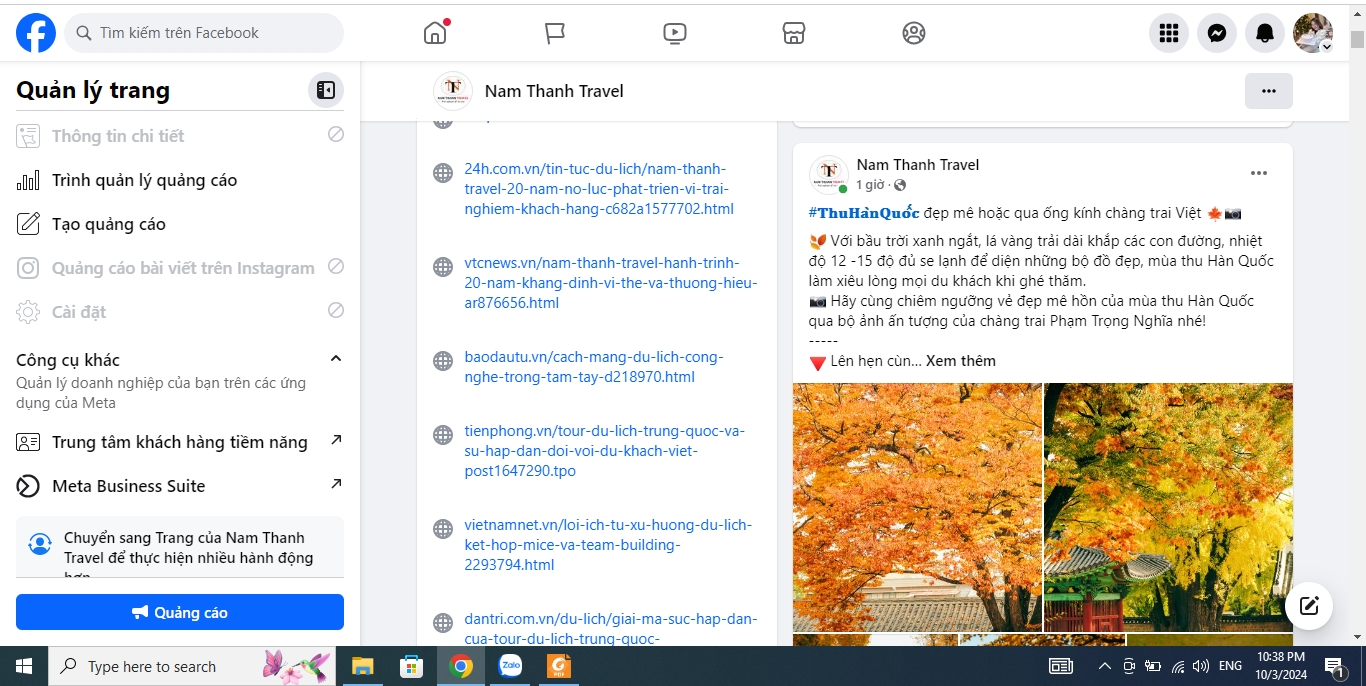Click the post author avatar
The width and height of the screenshot is (1366, 686).
pos(829,175)
